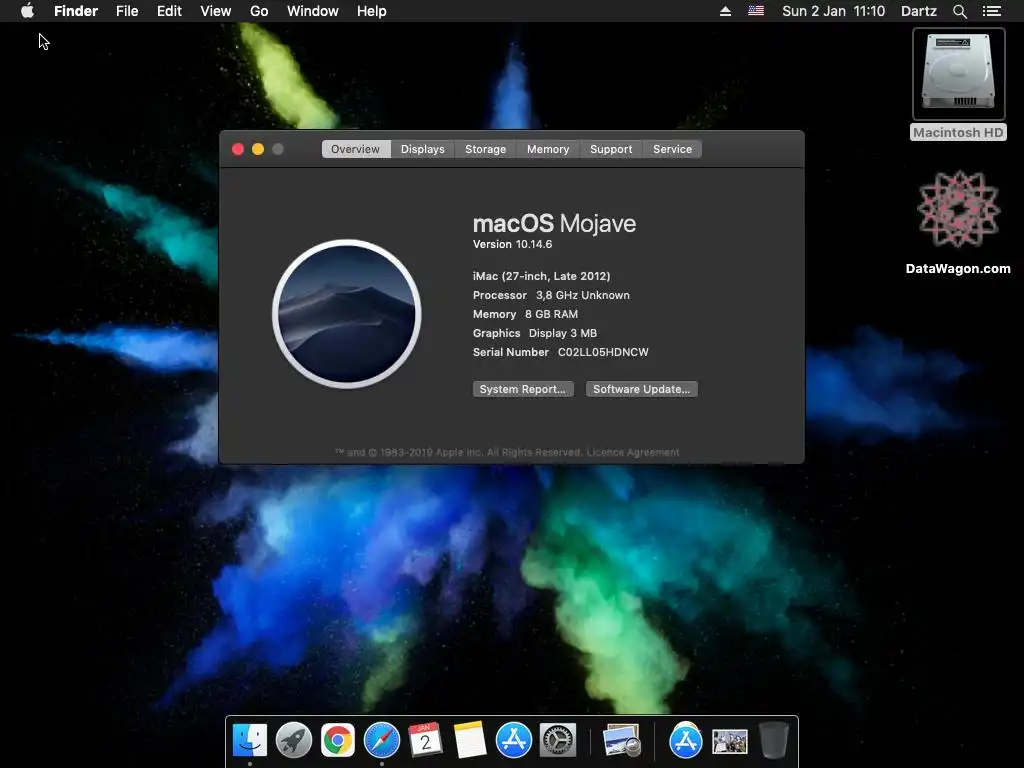1024x768 pixels.
Task: Click the Dartz user name menu
Action: tap(919, 11)
